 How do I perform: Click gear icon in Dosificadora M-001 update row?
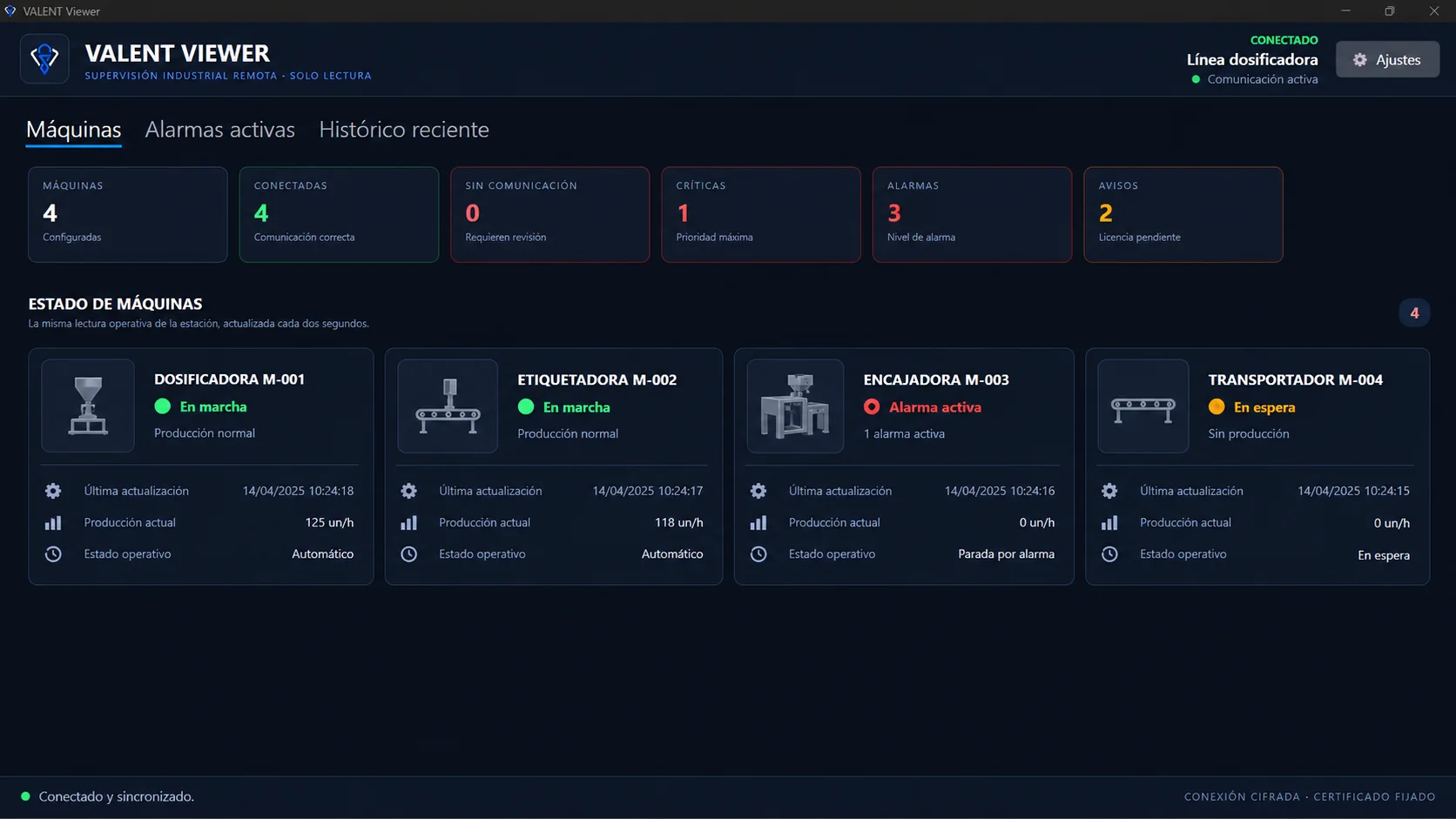pos(53,491)
